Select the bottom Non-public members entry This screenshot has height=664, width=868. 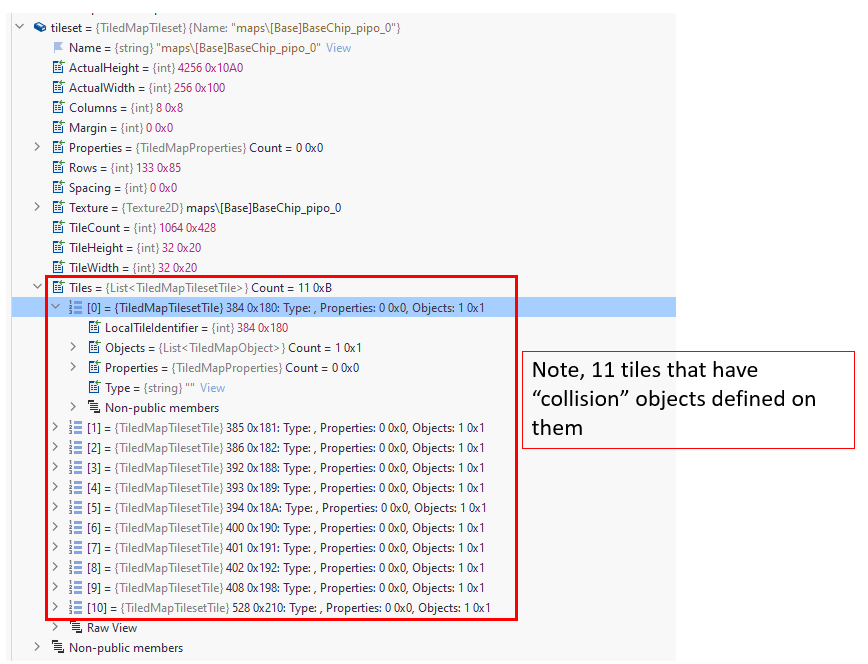pos(118,647)
